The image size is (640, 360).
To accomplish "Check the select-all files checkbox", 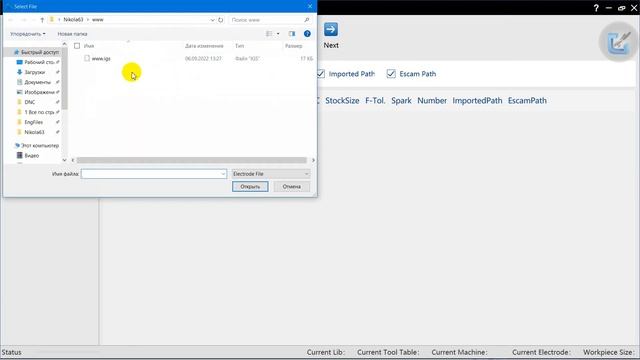I will click(x=77, y=46).
